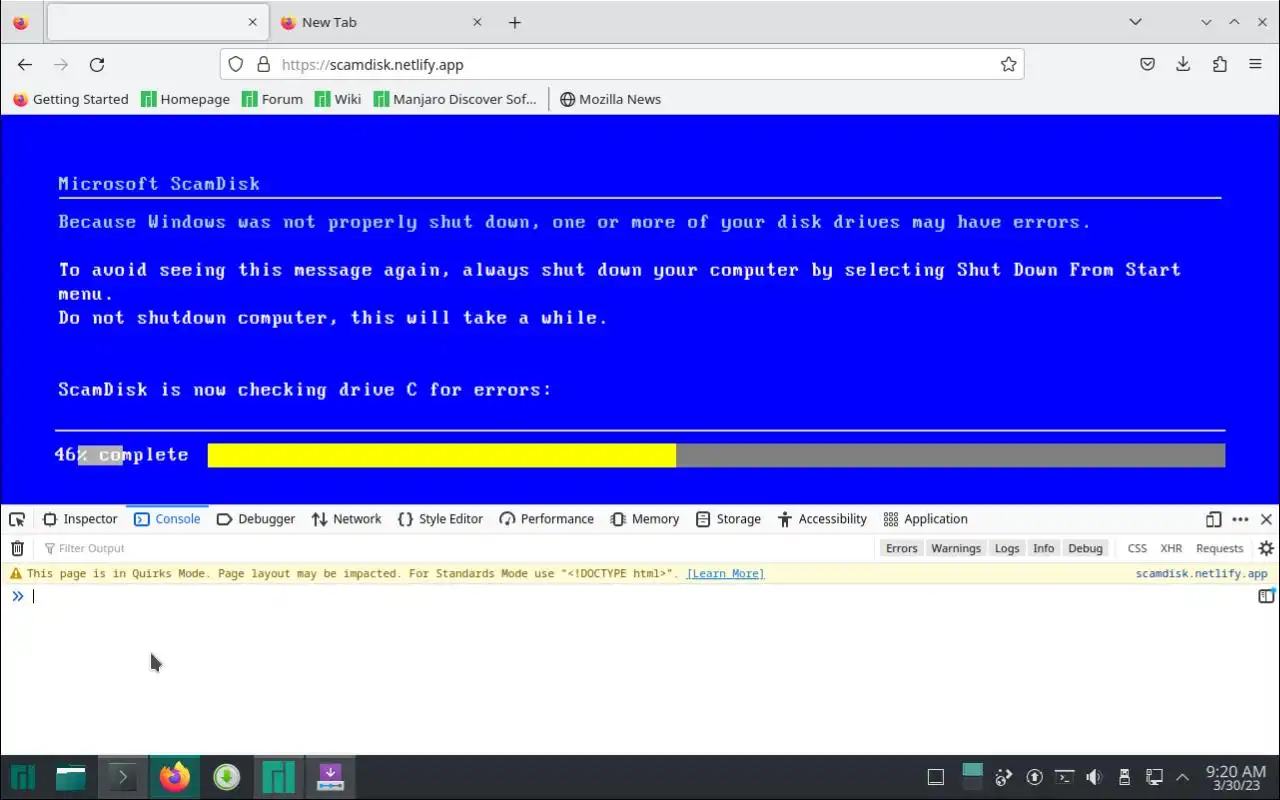1280x800 pixels.
Task: Open the Accessibility tab
Action: [x=822, y=519]
